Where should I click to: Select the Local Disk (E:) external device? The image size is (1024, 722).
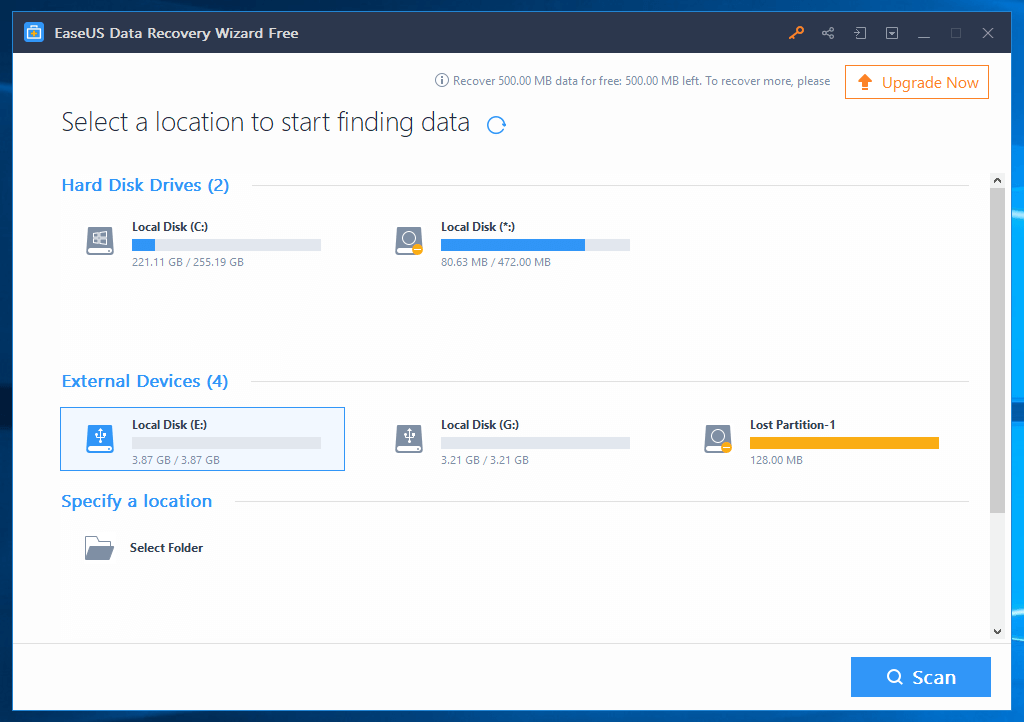tap(202, 439)
